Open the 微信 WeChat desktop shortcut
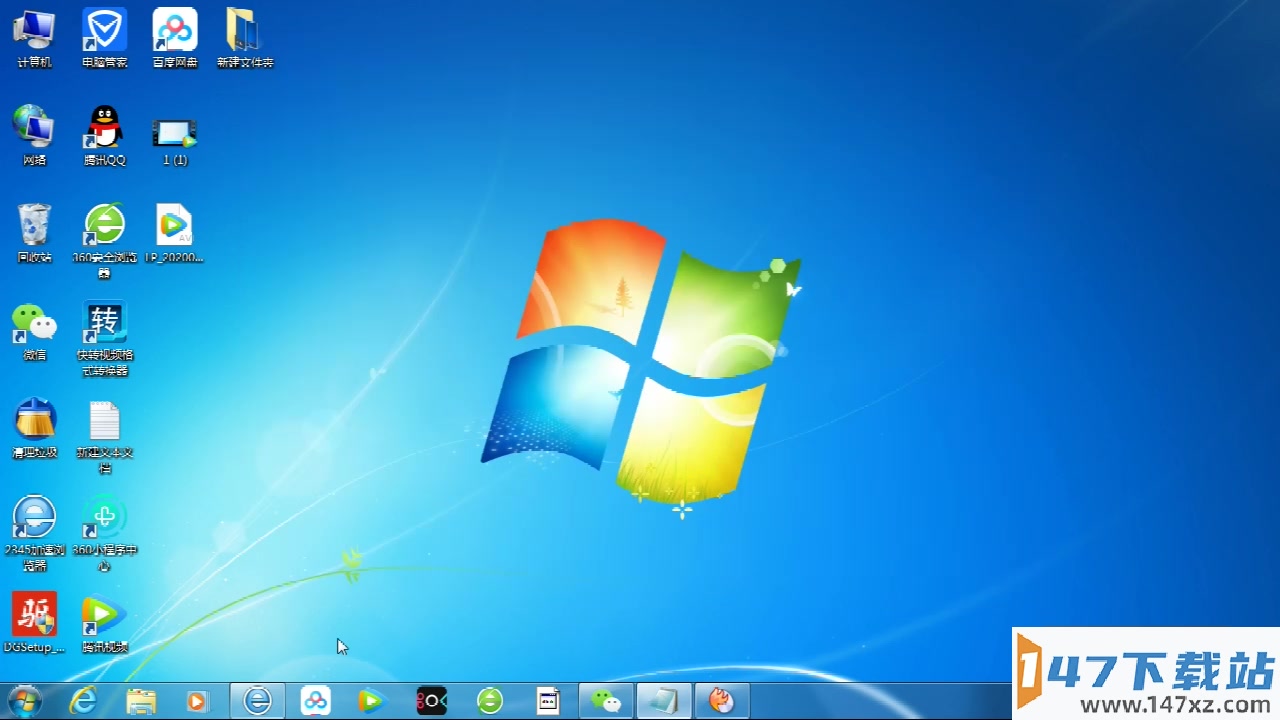 [34, 331]
